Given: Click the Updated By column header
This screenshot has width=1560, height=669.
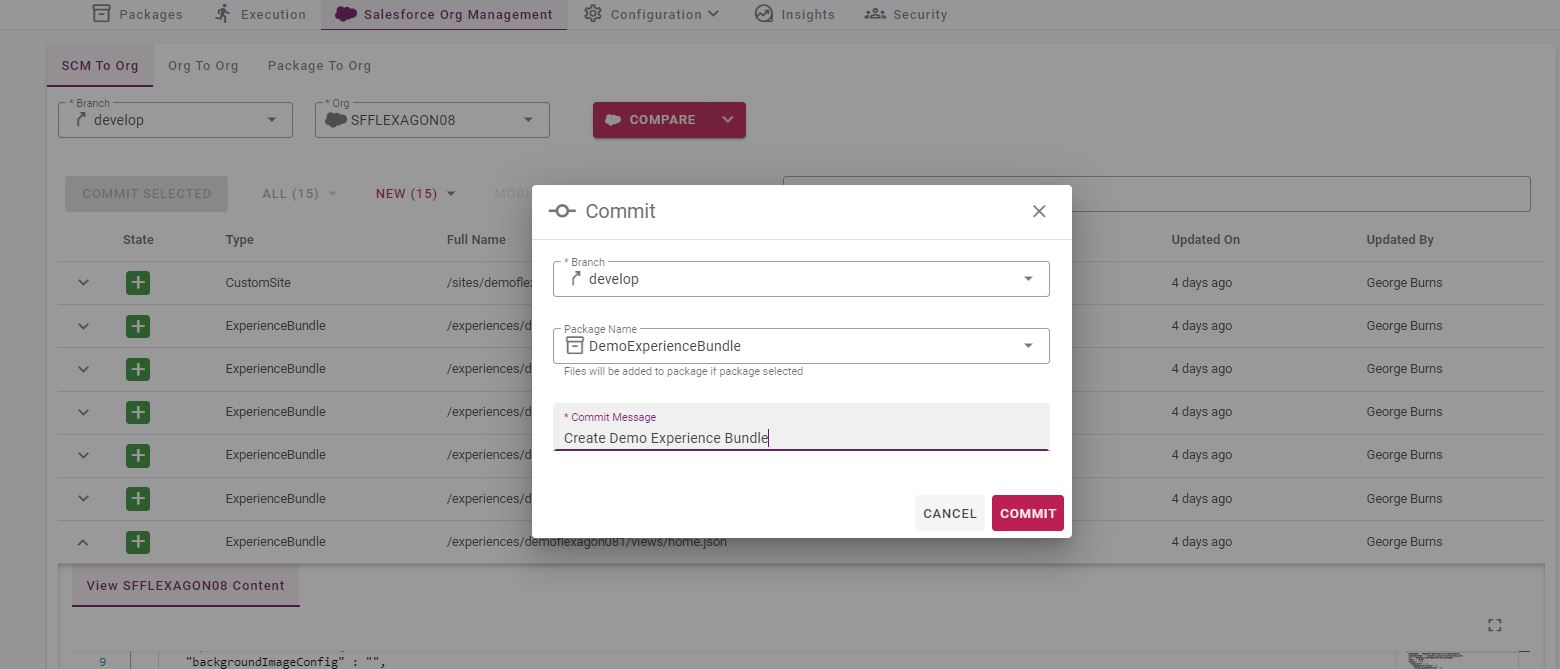Looking at the screenshot, I should point(1400,240).
